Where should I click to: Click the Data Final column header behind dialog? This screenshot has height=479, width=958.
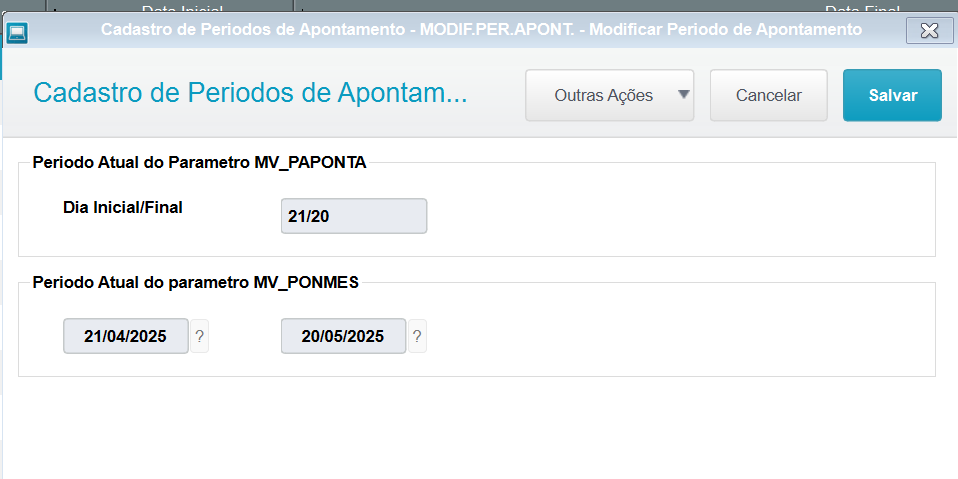tap(860, 9)
